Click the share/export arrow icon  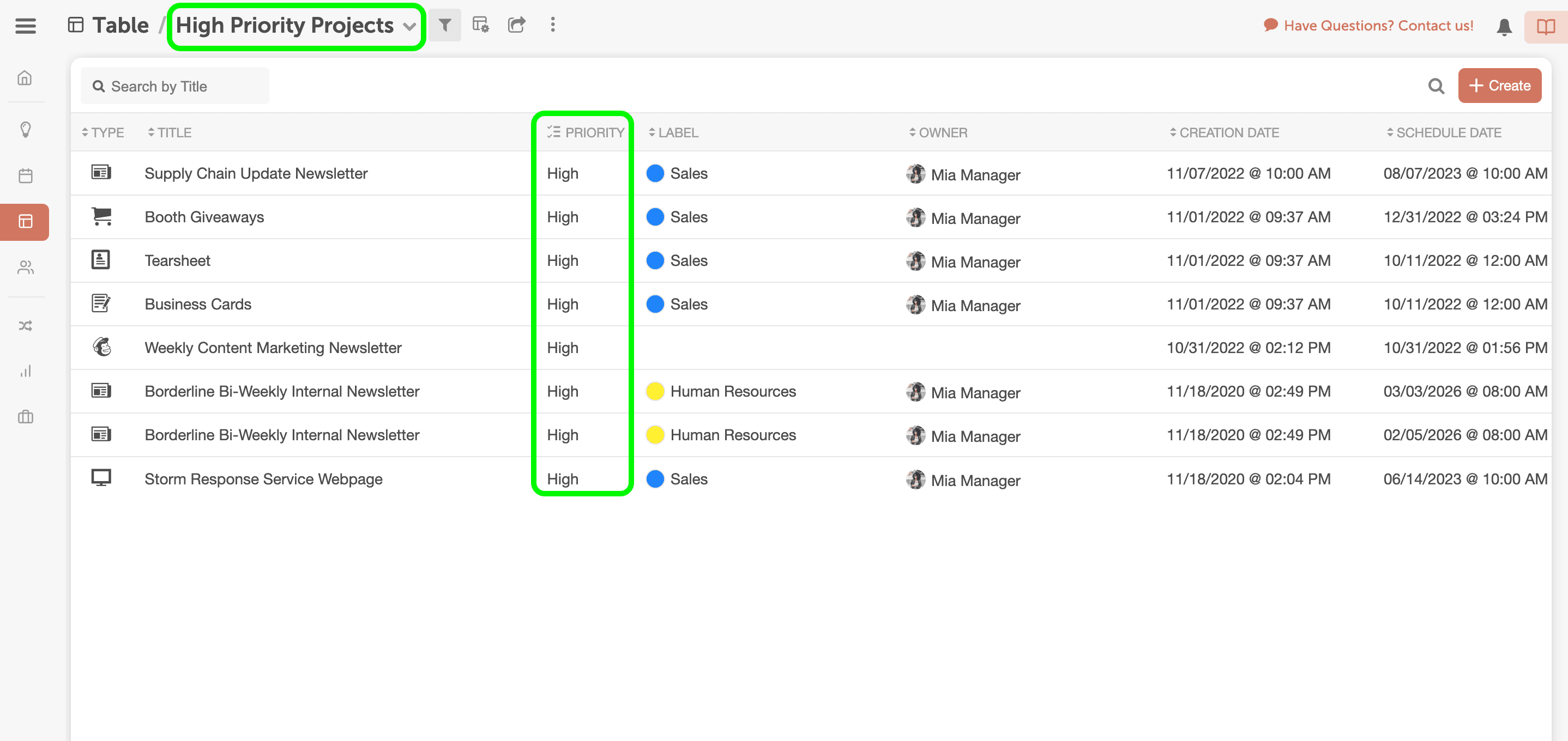[x=516, y=25]
